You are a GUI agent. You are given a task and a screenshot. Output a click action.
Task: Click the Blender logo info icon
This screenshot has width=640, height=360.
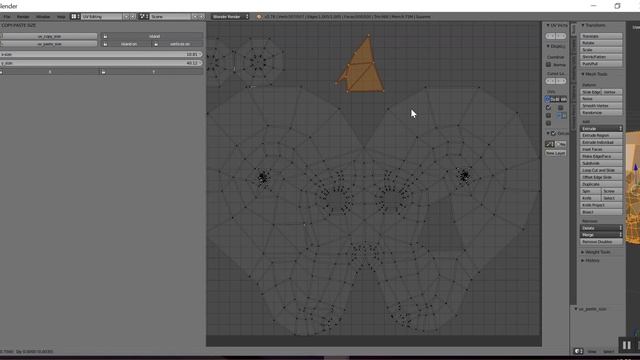coord(259,17)
